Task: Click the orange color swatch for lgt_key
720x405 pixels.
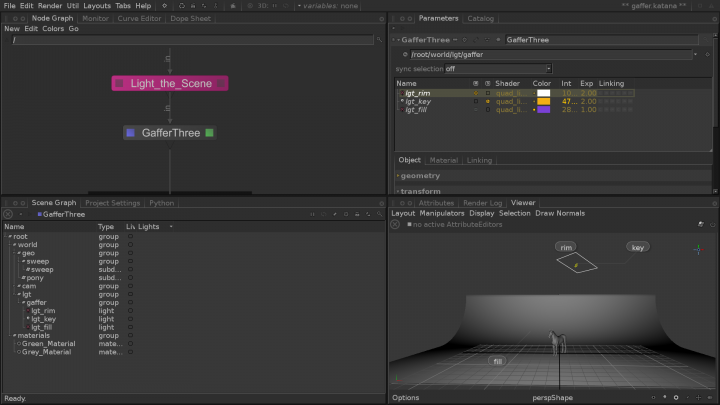Action: pos(543,101)
